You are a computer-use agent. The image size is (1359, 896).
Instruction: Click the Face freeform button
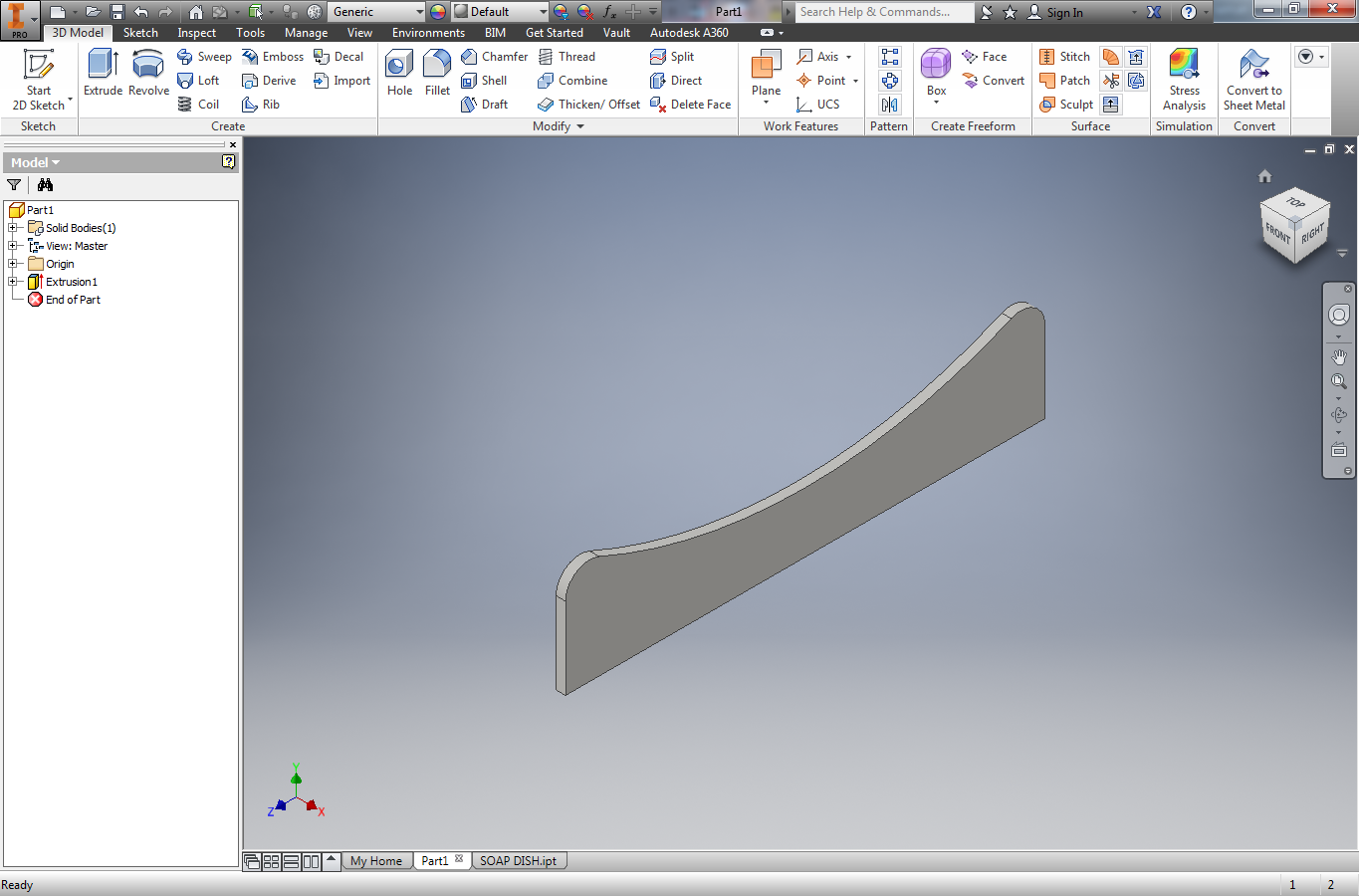984,57
